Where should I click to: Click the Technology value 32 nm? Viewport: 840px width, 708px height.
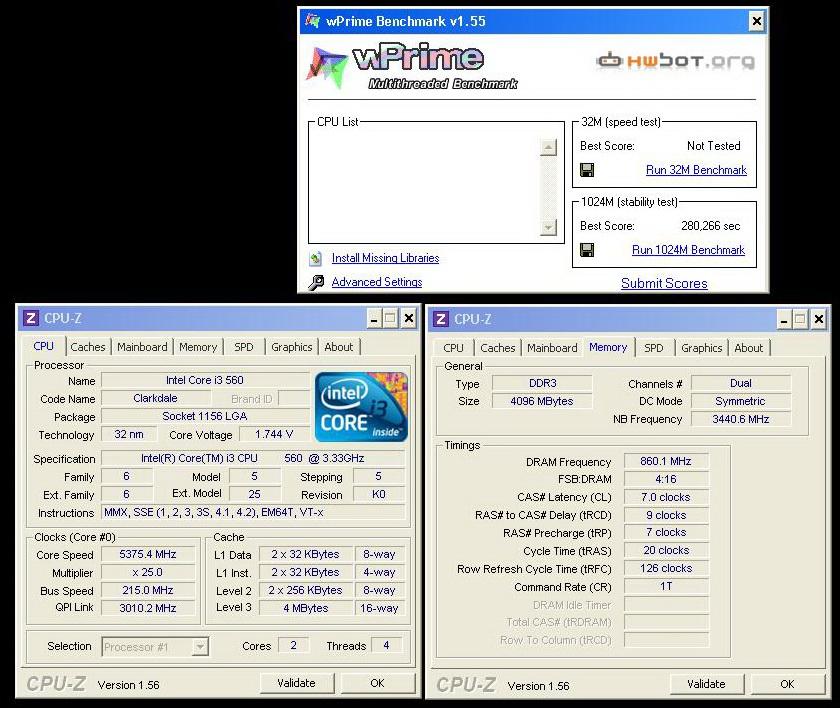(x=129, y=434)
